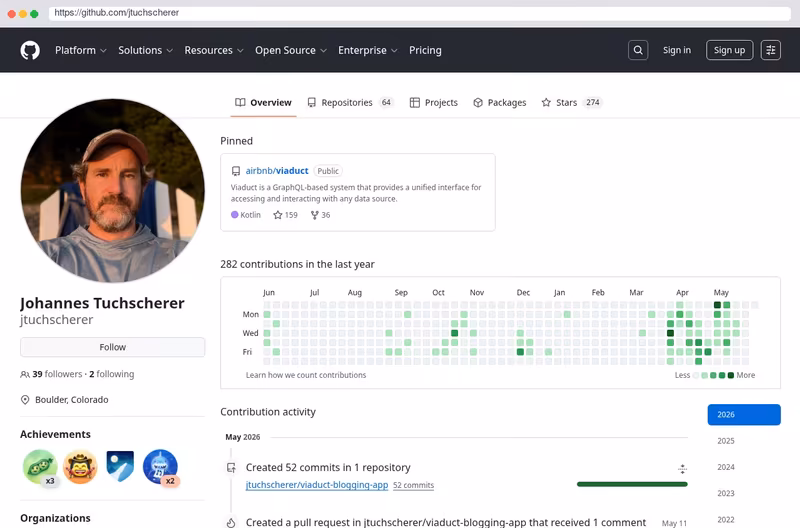This screenshot has height=528, width=800.
Task: Click the Overview book icon
Action: (240, 102)
